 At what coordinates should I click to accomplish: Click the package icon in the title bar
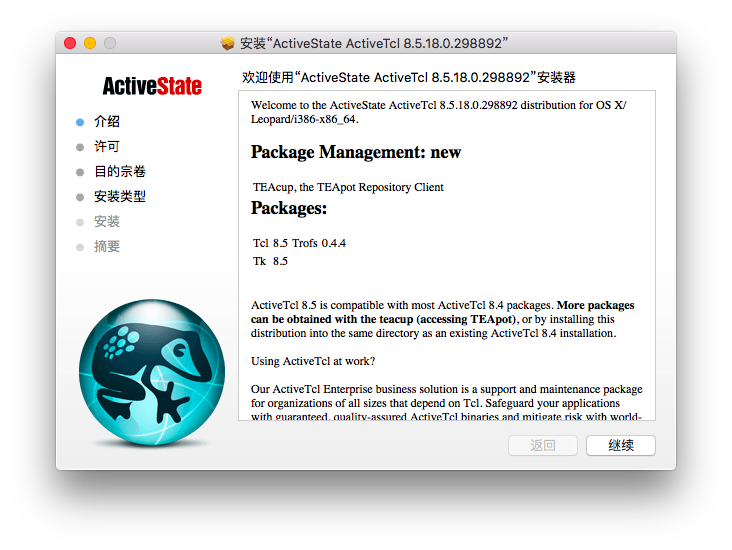click(227, 43)
